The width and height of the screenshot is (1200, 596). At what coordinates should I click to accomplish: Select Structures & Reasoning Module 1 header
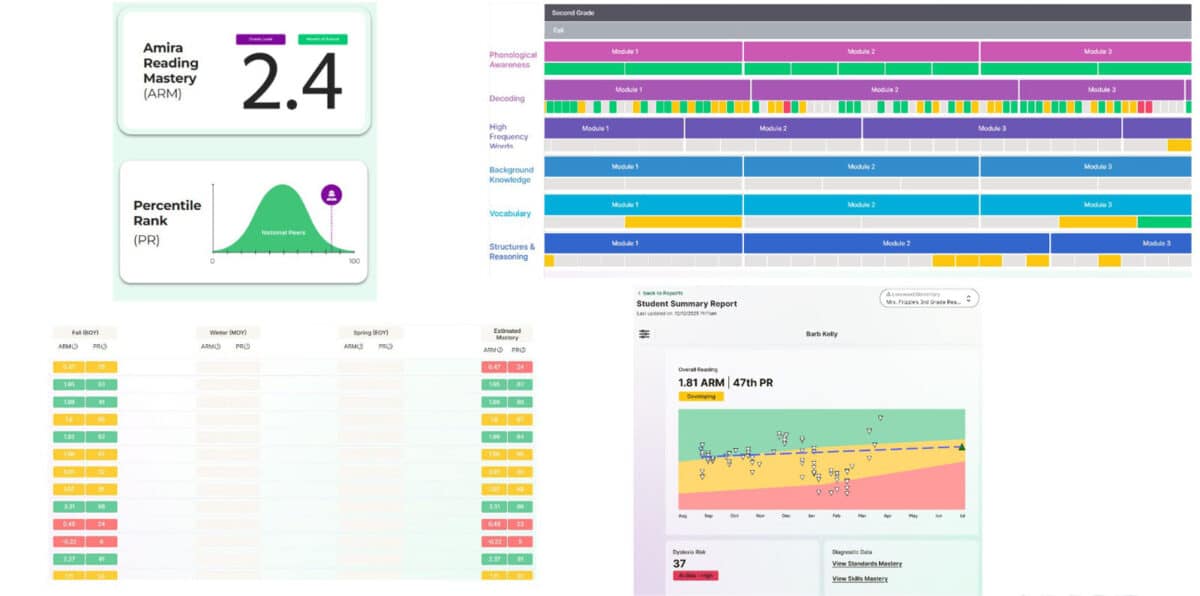point(643,243)
